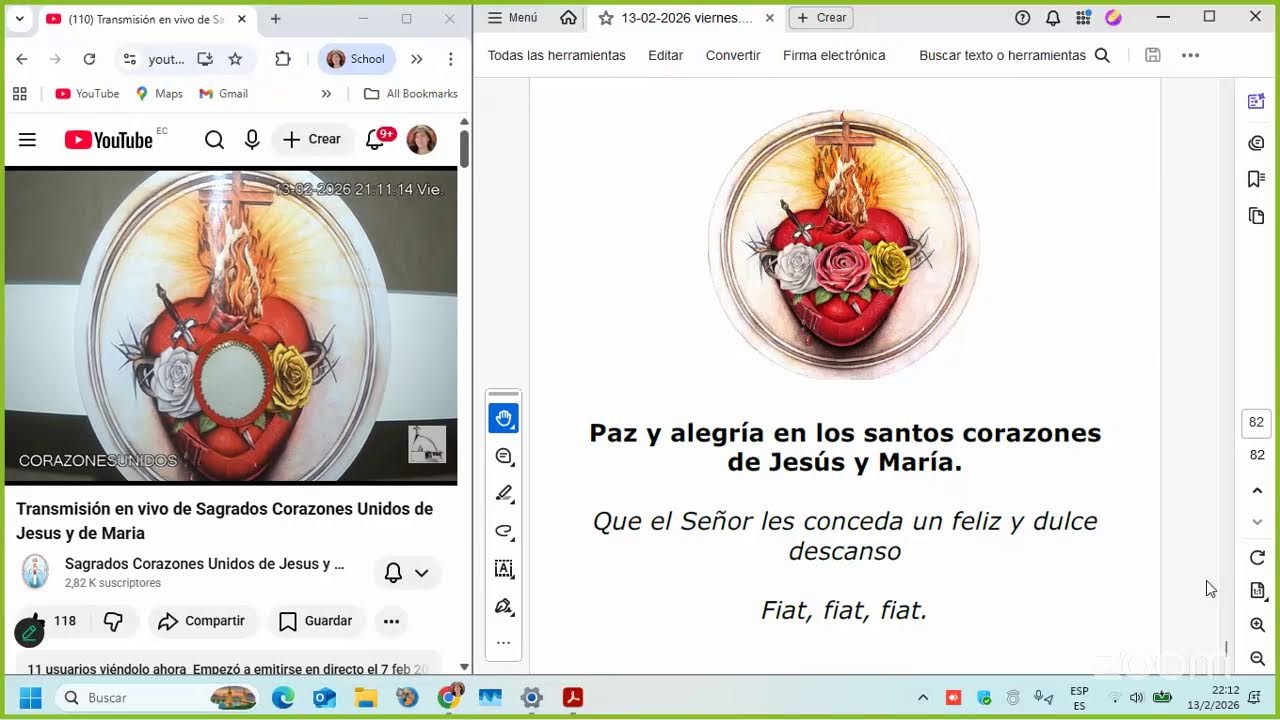Click the Guardar button under video

click(316, 621)
